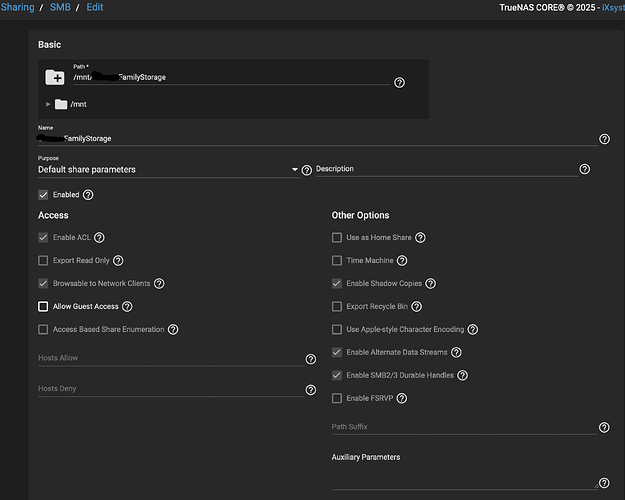Check the Export Read Only checkbox

click(x=43, y=261)
